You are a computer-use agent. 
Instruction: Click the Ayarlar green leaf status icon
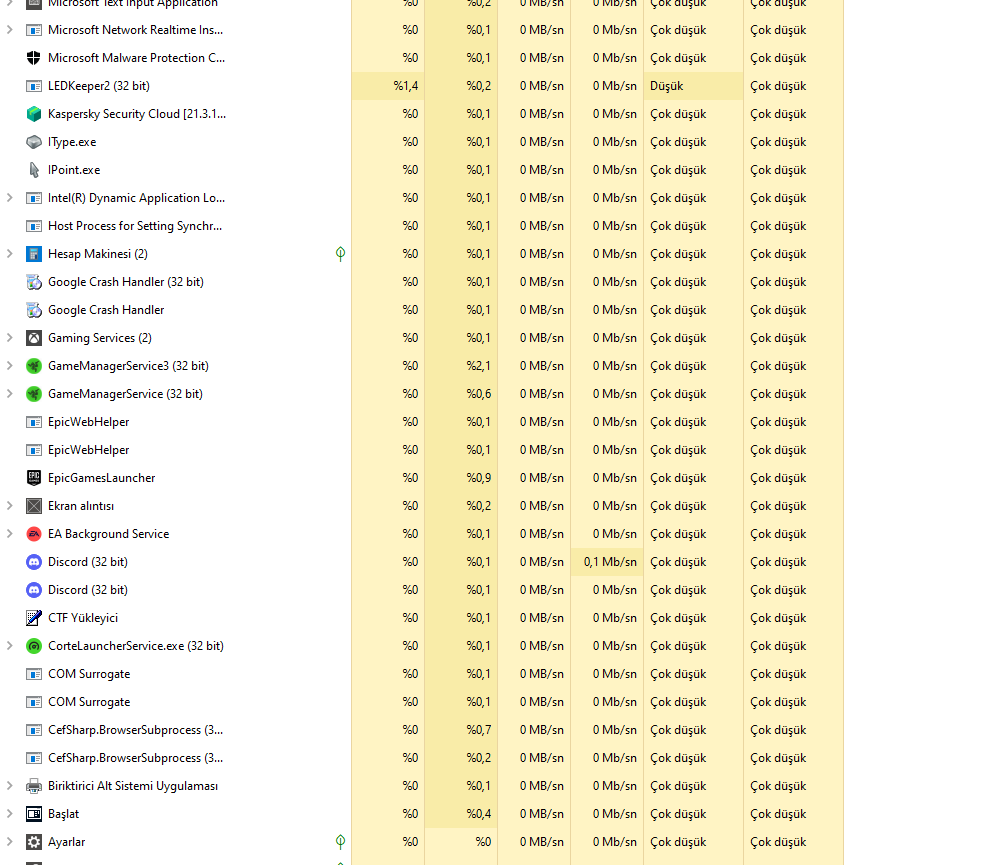pos(340,842)
